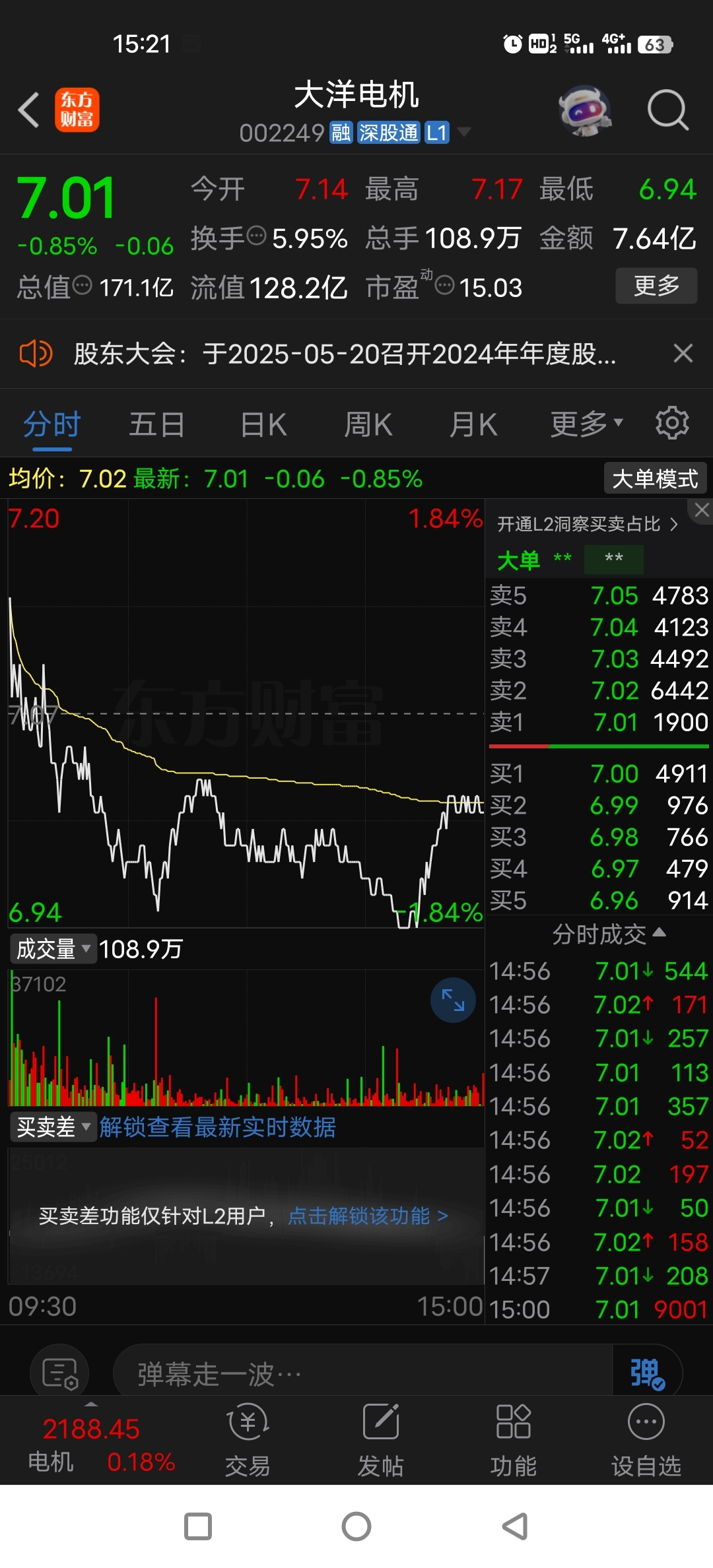Open the 发帖 post icon
713x1568 pixels.
380,1440
